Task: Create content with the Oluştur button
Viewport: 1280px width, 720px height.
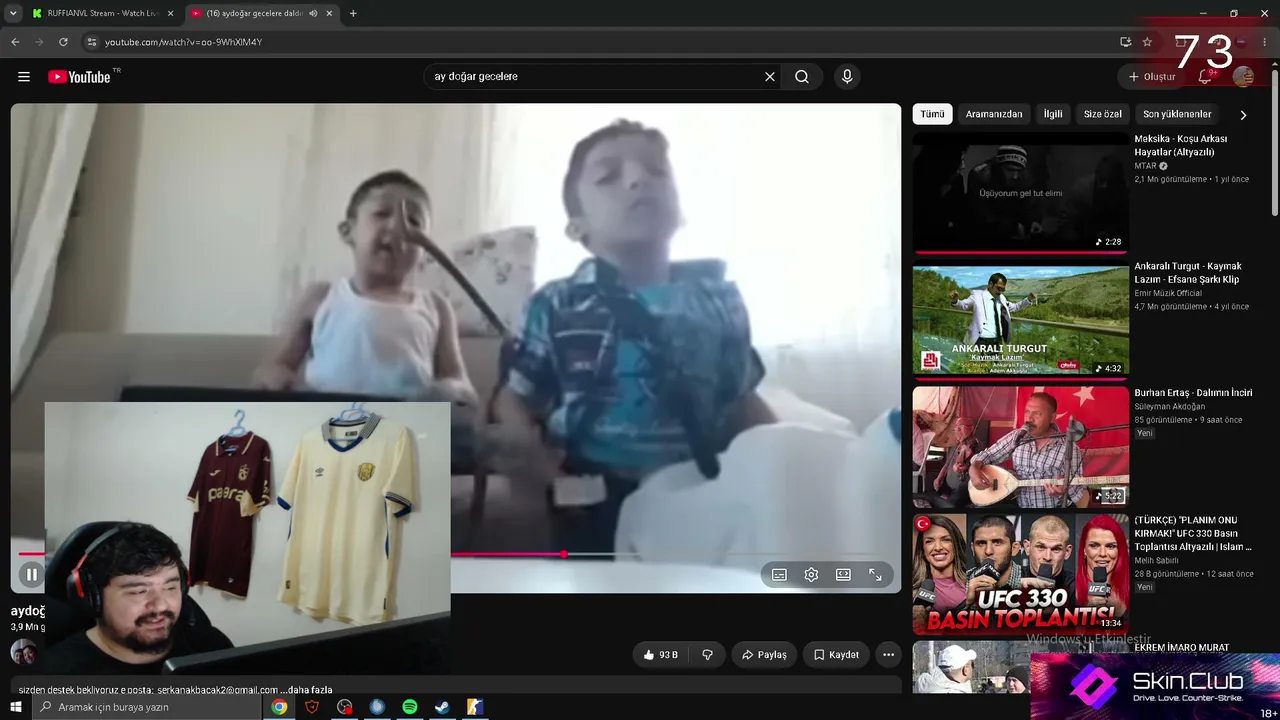Action: 1152,77
